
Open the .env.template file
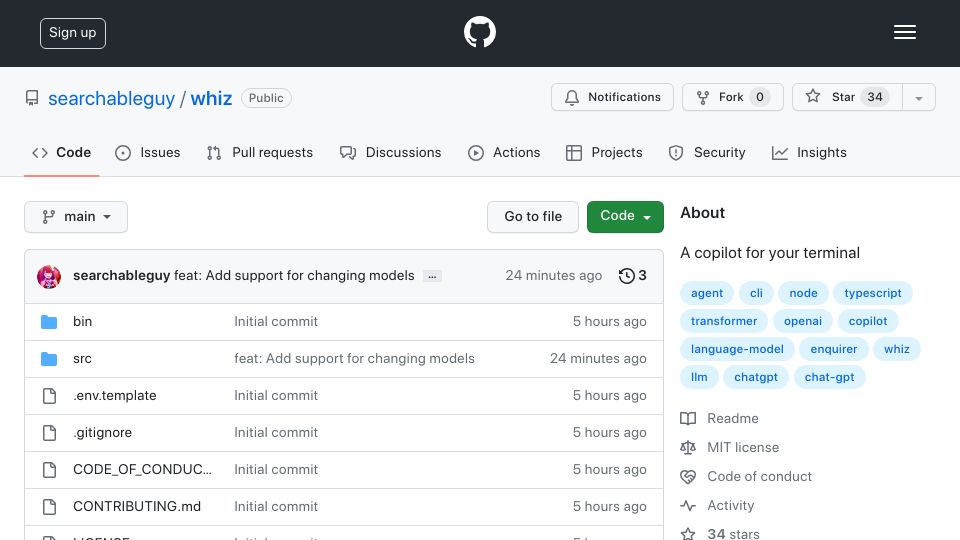[114, 396]
